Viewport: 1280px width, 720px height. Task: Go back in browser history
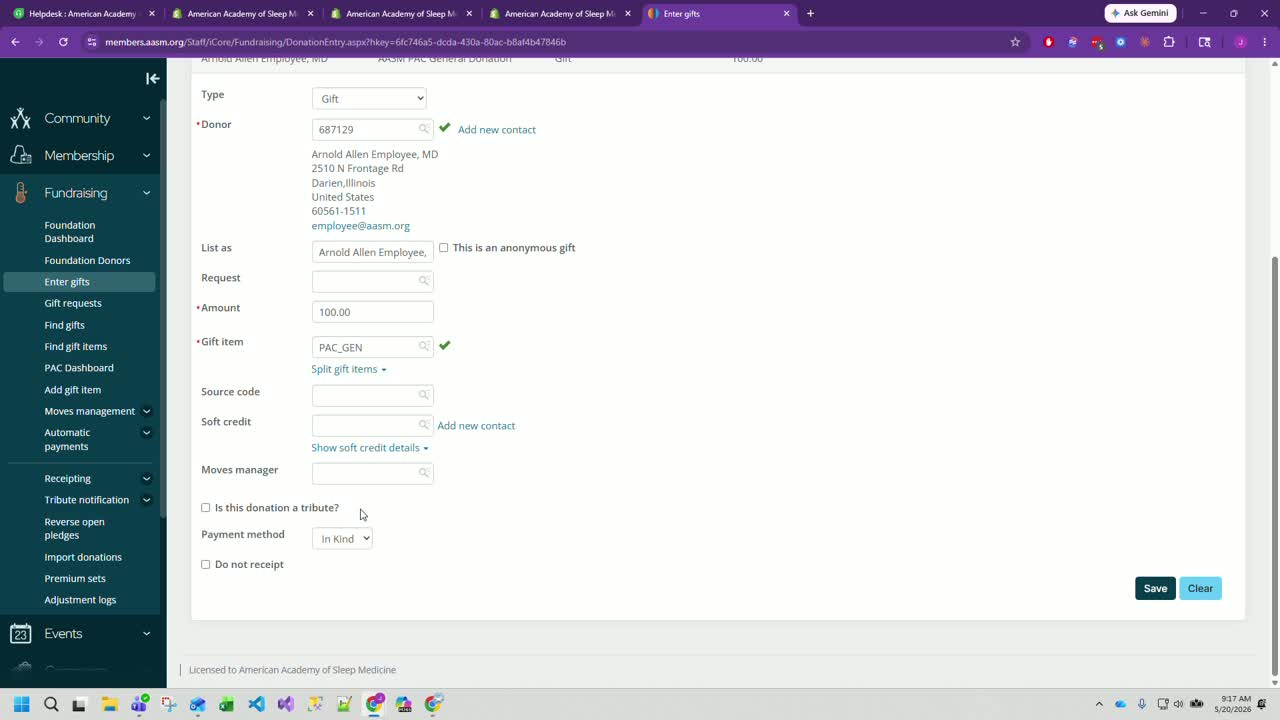pyautogui.click(x=15, y=42)
